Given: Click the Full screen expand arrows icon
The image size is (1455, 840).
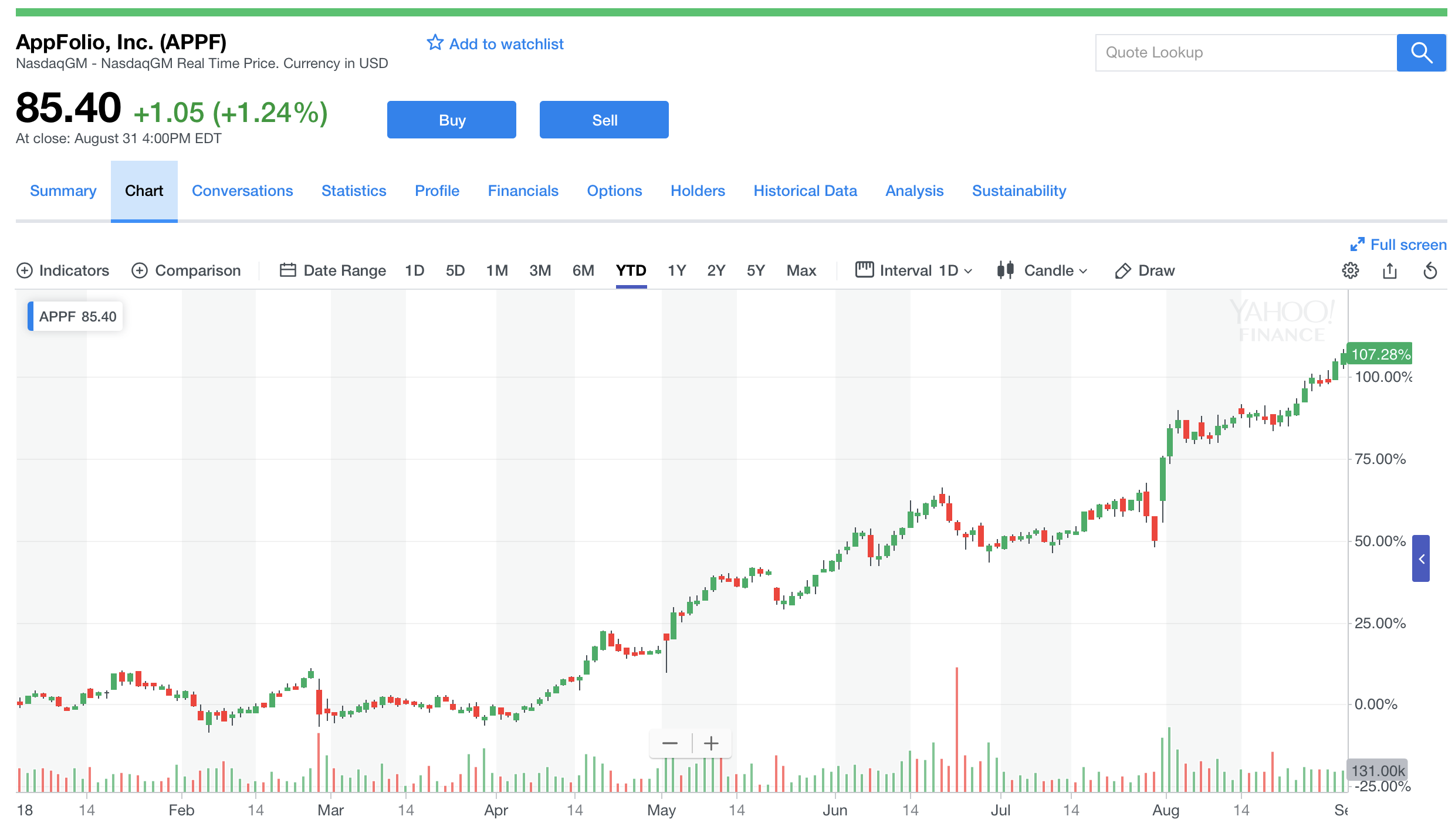Looking at the screenshot, I should click(1357, 245).
